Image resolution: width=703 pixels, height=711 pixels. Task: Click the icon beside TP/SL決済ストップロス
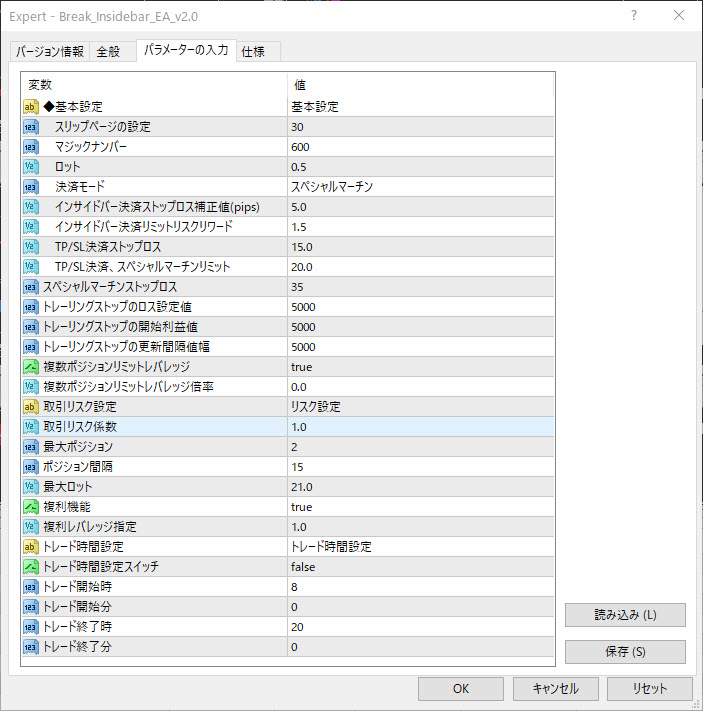click(x=31, y=247)
